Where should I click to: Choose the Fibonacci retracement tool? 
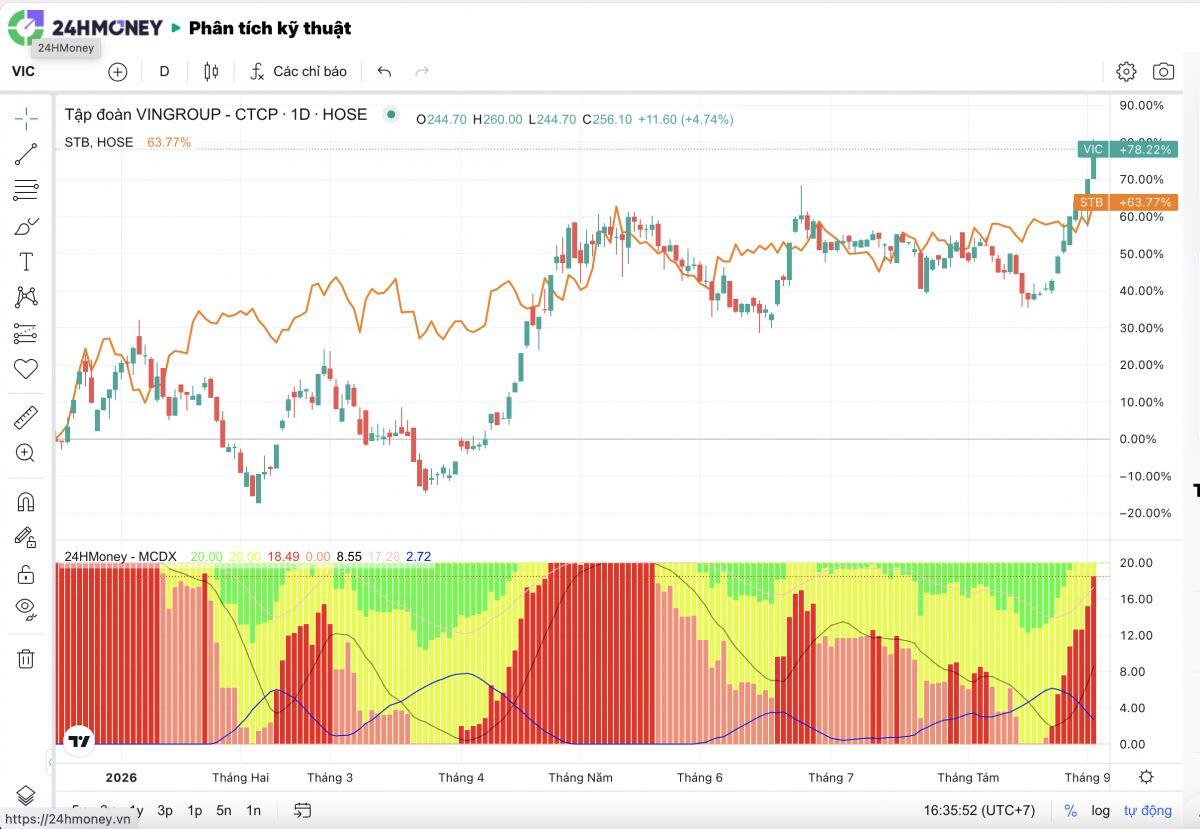click(26, 190)
